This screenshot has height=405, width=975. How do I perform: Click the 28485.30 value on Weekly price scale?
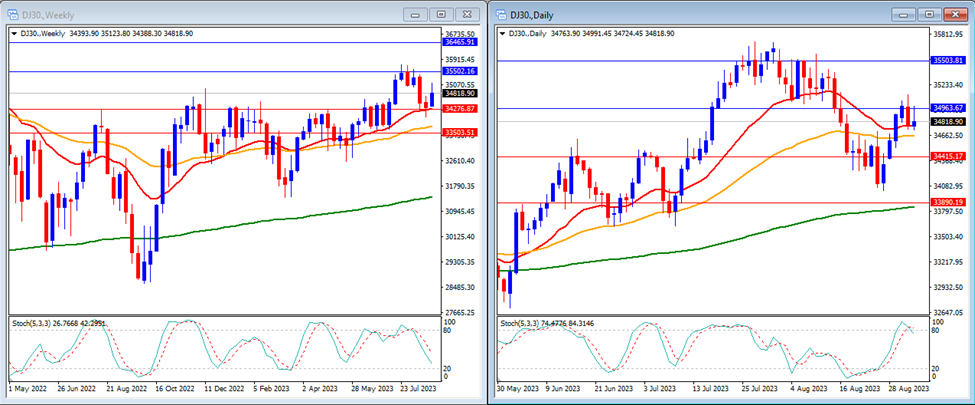(x=460, y=287)
